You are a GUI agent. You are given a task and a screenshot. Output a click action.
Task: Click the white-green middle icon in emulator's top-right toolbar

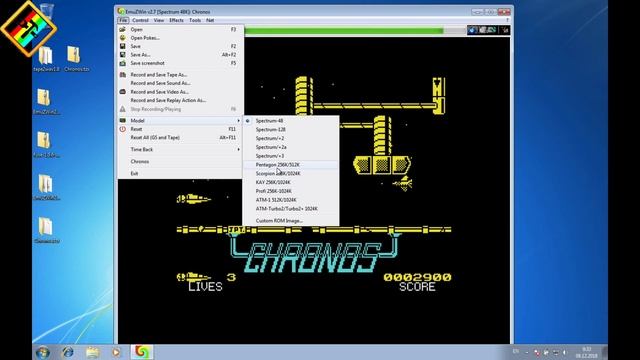pos(488,30)
